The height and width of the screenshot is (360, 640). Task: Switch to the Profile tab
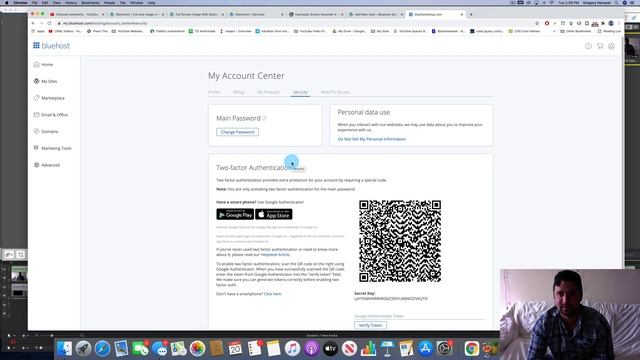pos(214,92)
